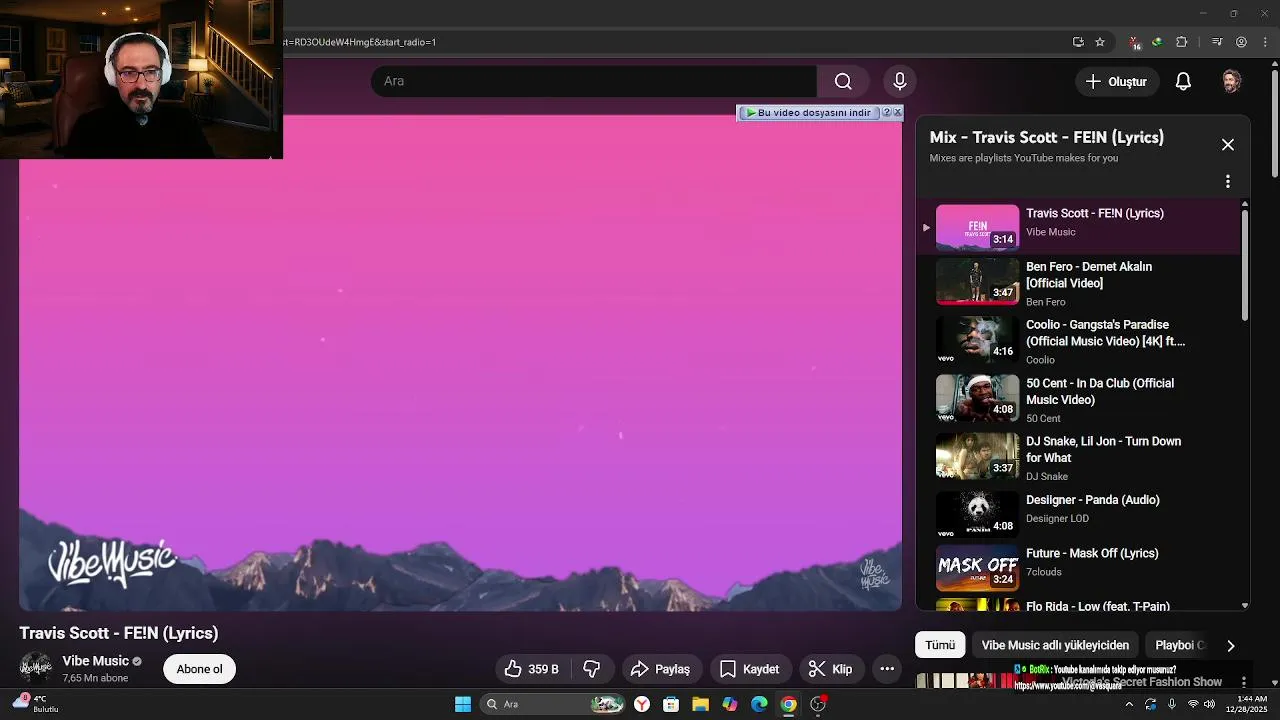The width and height of the screenshot is (1280, 720).
Task: Click the playlist panel scrollbar
Action: 1245,265
